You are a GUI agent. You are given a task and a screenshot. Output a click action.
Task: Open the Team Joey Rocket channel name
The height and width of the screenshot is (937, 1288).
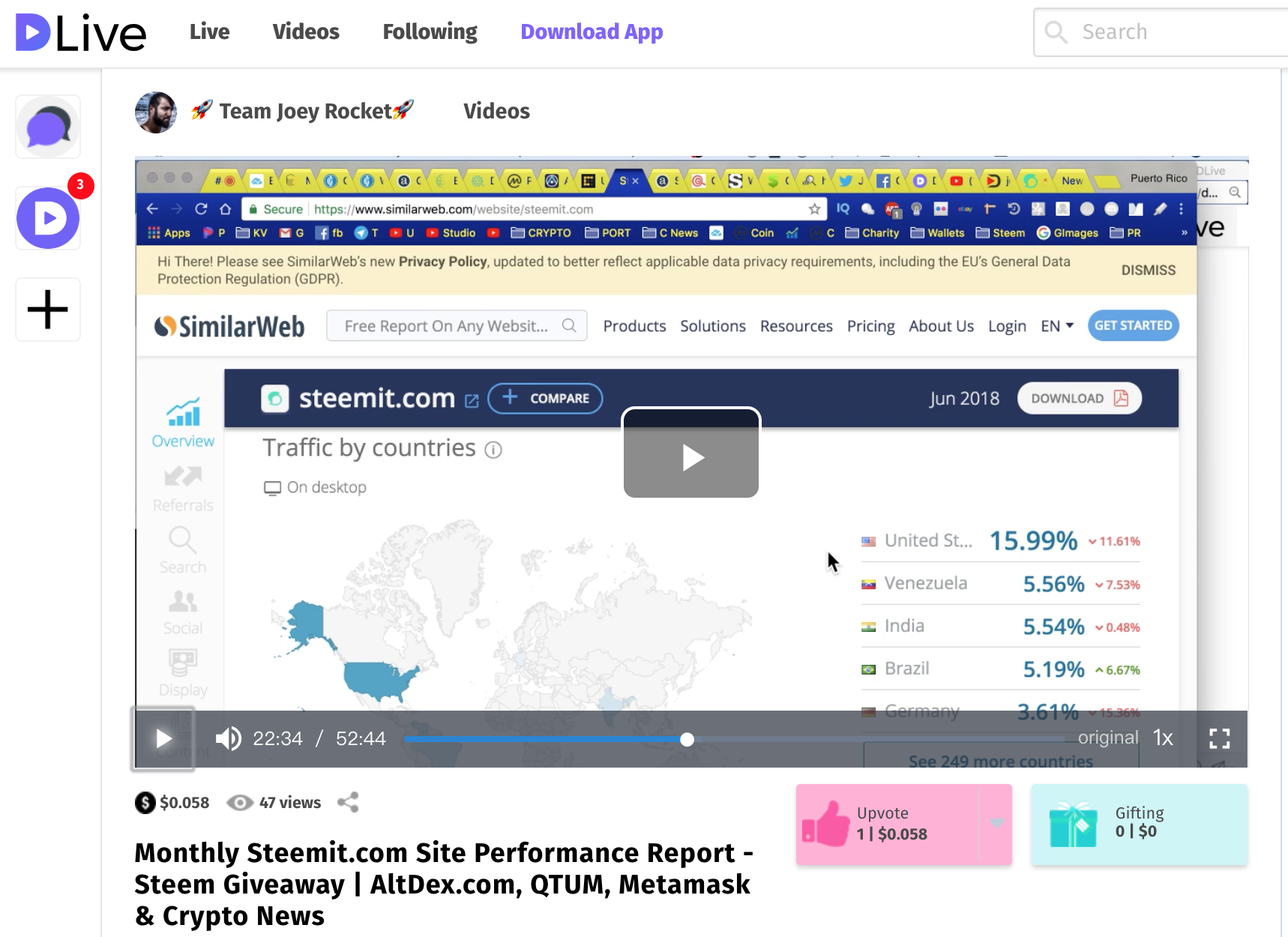[x=302, y=111]
